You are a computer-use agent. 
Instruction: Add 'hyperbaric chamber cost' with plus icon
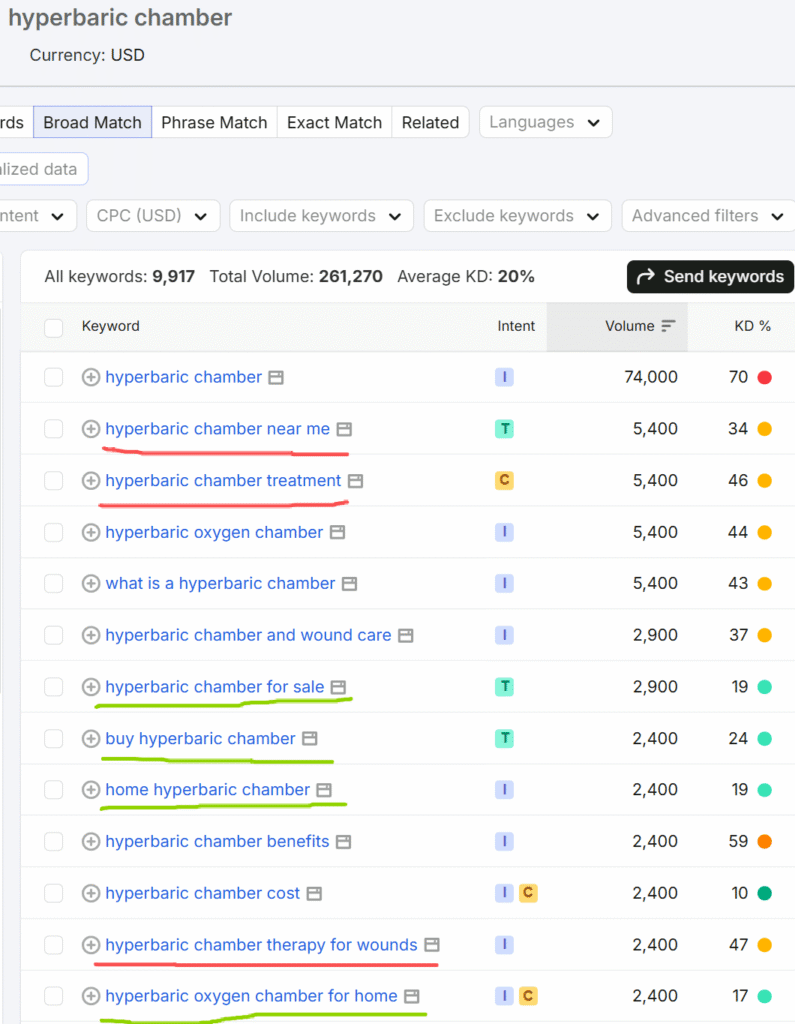pyautogui.click(x=91, y=893)
